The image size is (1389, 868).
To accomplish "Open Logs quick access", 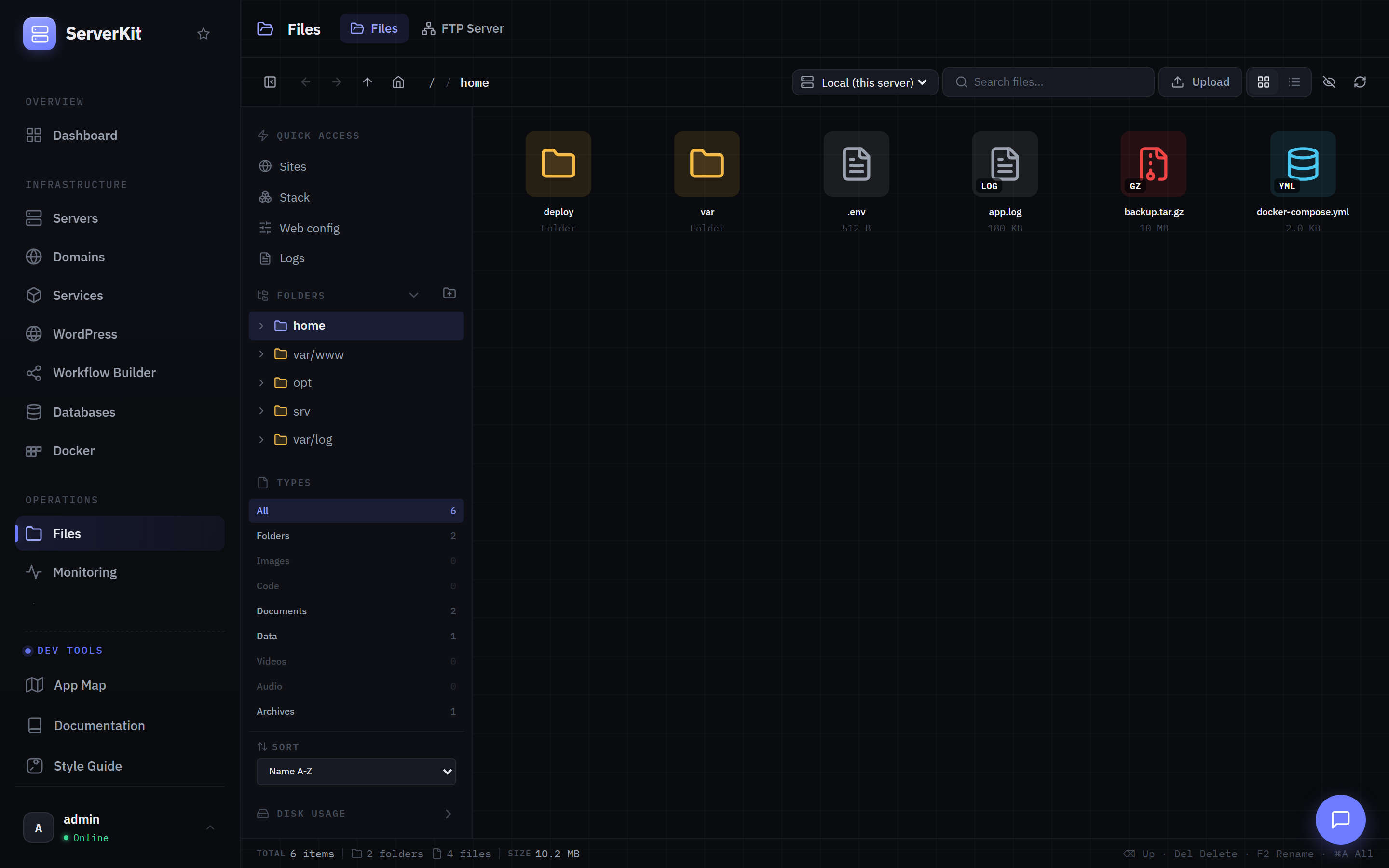I will click(356, 258).
